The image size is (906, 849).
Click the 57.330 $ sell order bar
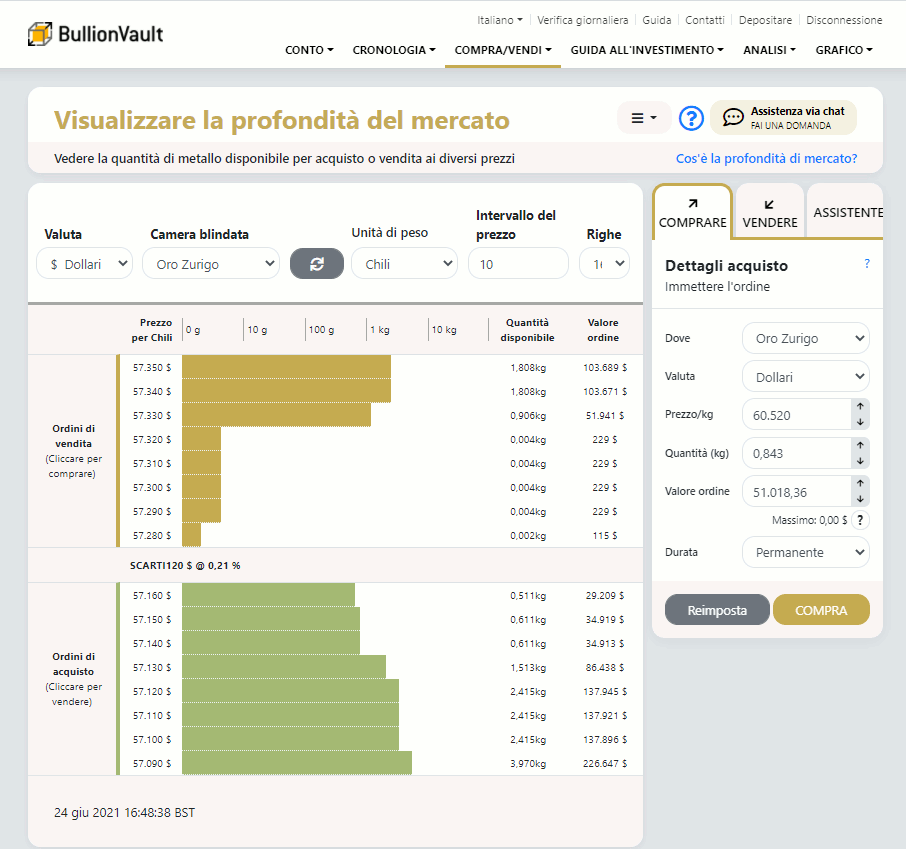point(276,415)
